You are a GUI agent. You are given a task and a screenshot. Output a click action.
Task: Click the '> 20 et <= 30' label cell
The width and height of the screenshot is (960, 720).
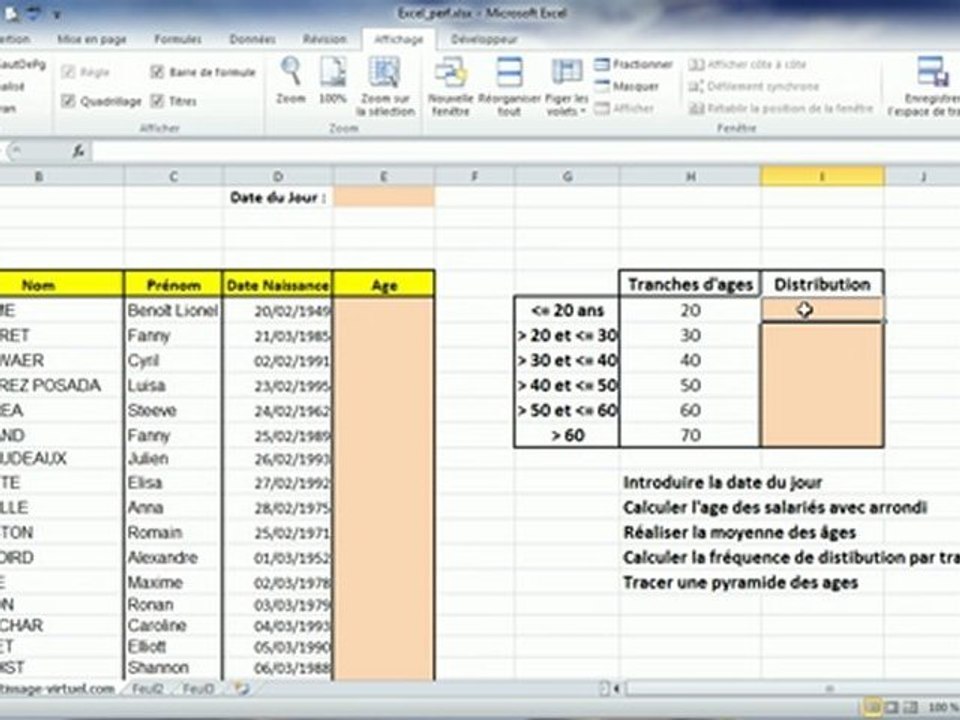(567, 336)
